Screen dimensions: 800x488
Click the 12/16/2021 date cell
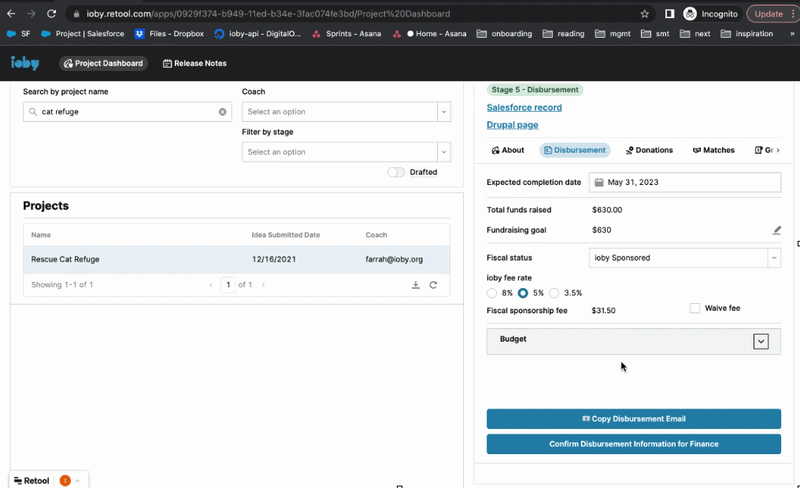pyautogui.click(x=274, y=259)
